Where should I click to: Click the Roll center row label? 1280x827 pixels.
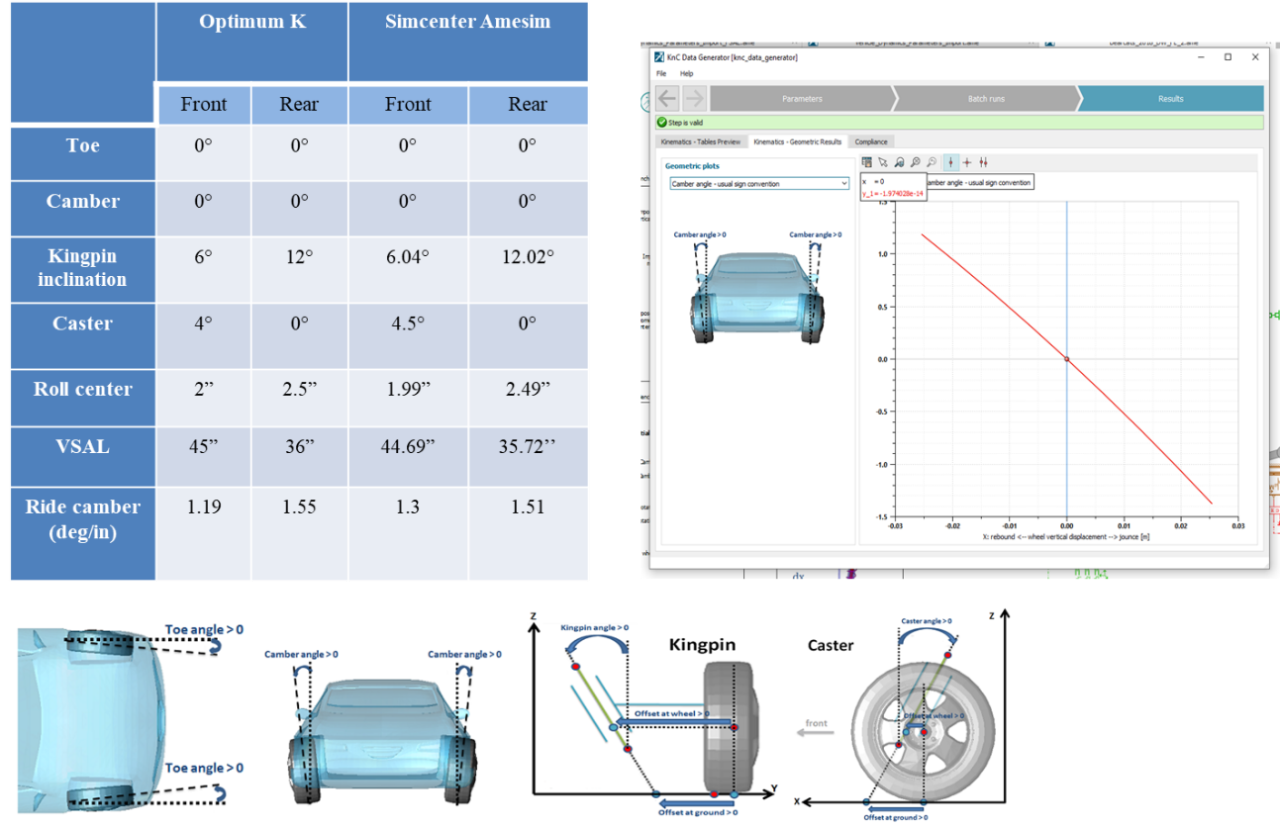pyautogui.click(x=83, y=398)
